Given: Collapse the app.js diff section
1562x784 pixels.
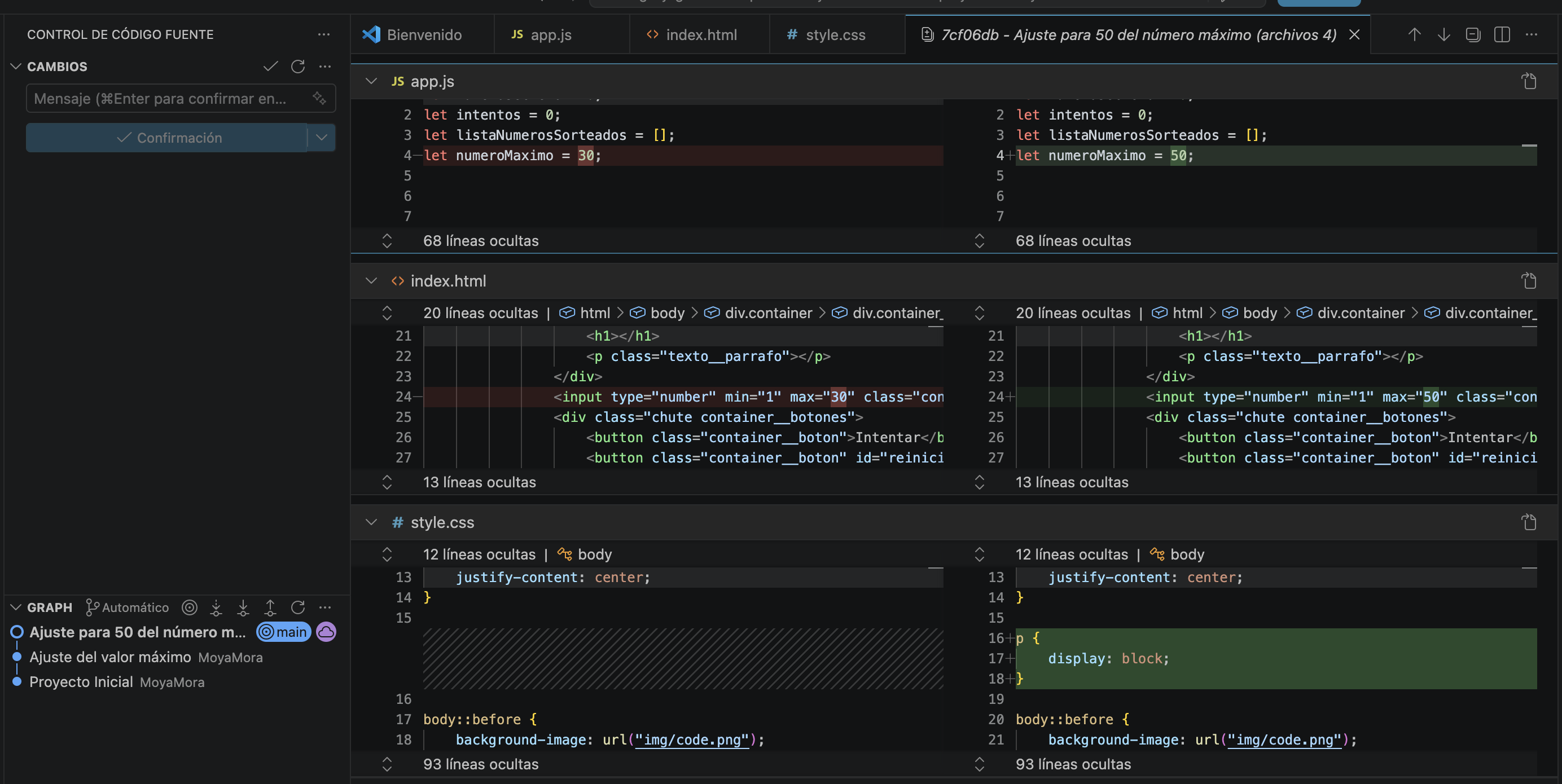Looking at the screenshot, I should (371, 81).
